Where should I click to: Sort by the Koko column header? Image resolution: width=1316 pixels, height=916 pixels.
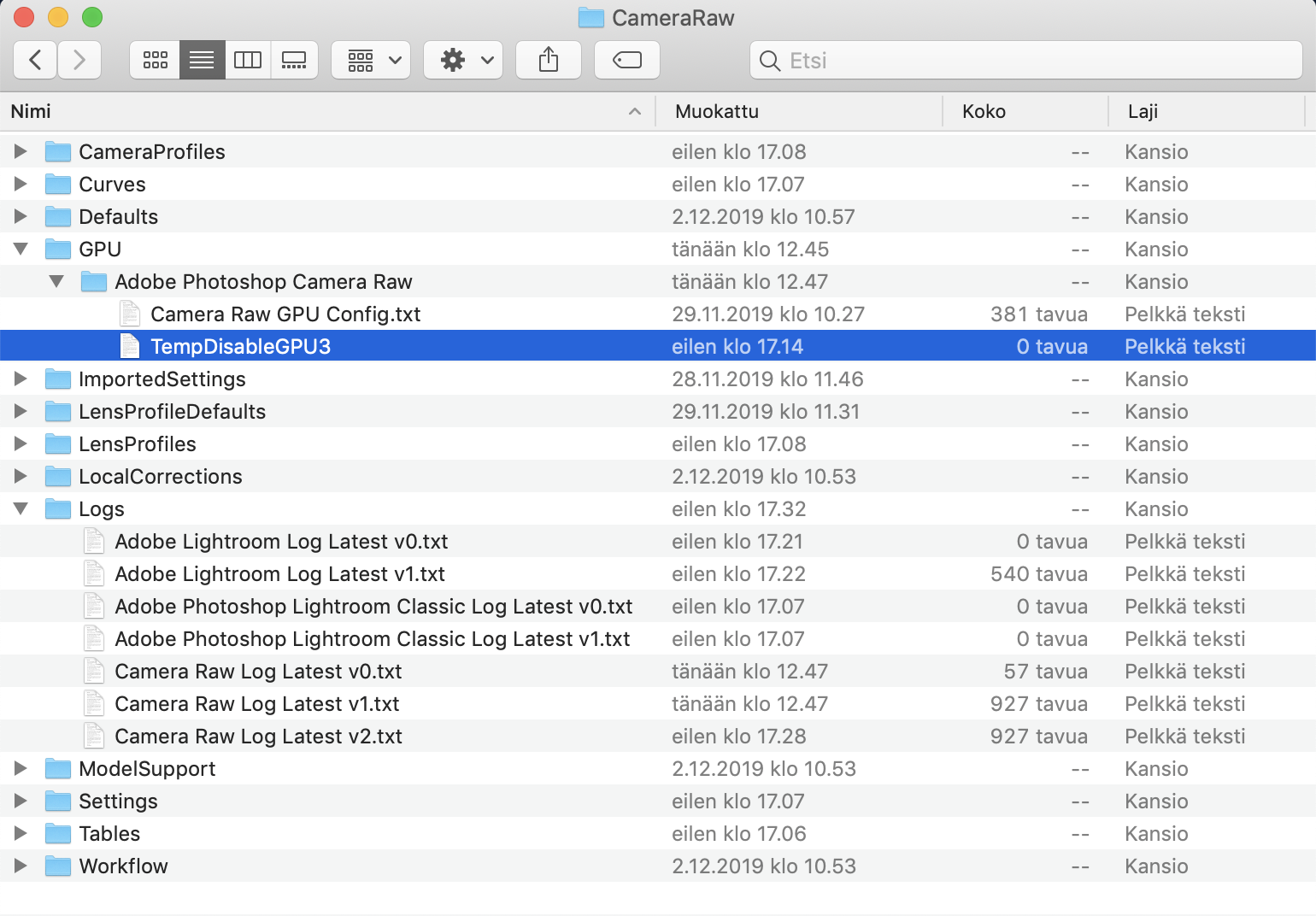click(983, 111)
